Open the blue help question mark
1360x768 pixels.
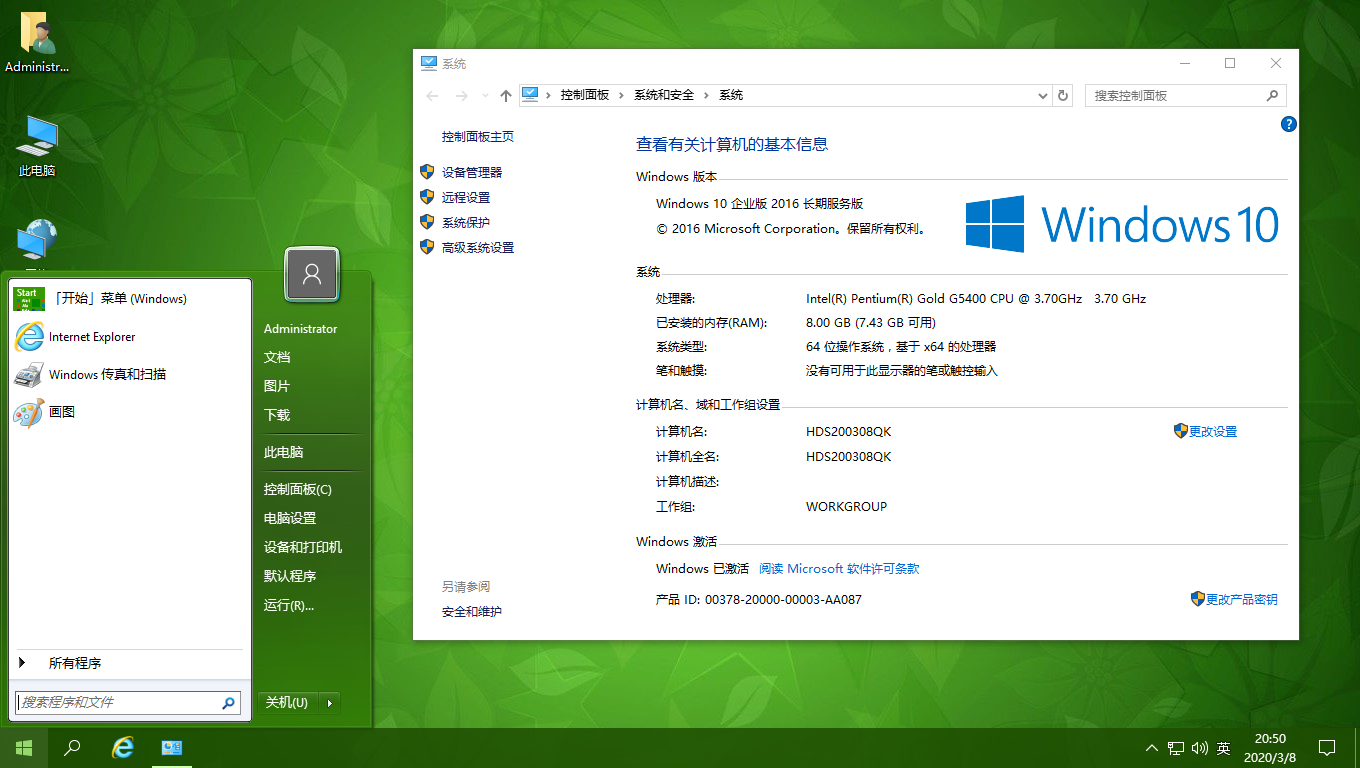1289,124
